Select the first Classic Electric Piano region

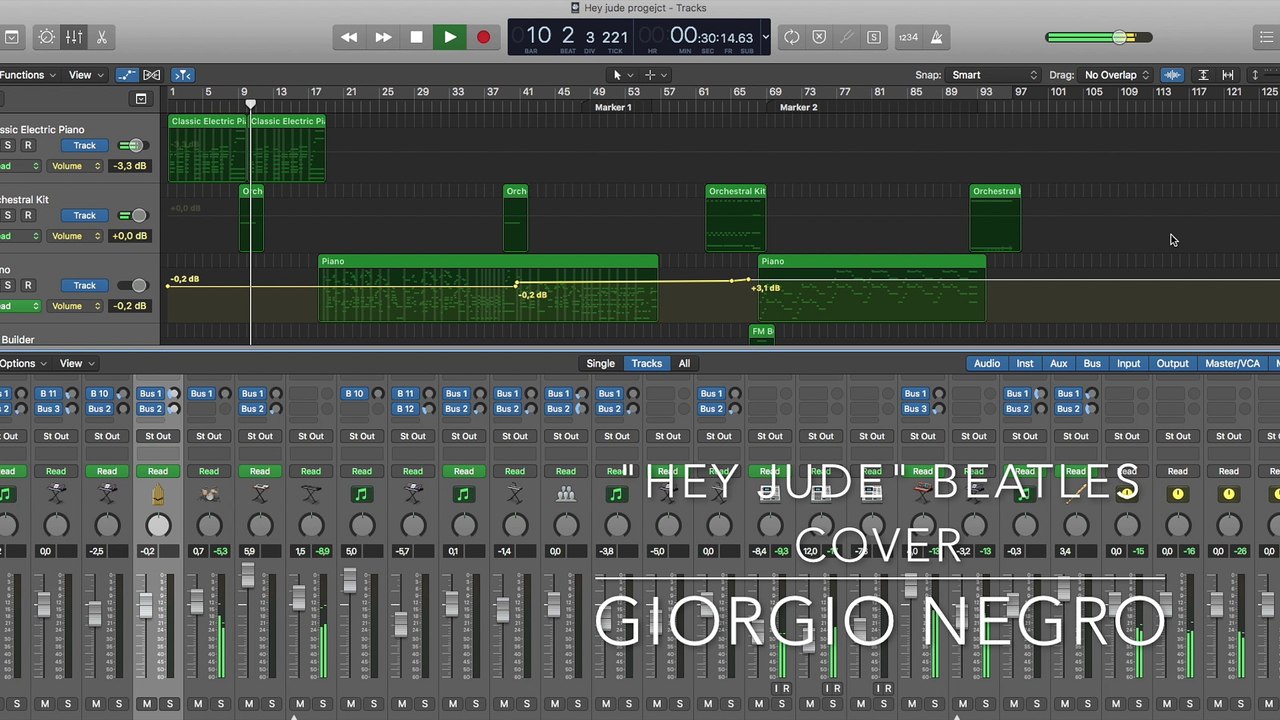pyautogui.click(x=208, y=148)
